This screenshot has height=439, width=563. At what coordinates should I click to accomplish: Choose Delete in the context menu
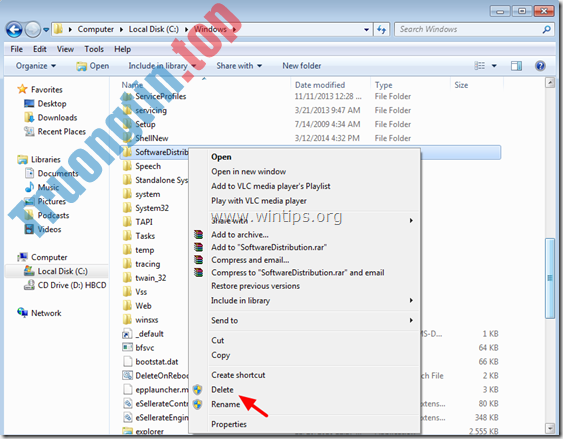222,390
